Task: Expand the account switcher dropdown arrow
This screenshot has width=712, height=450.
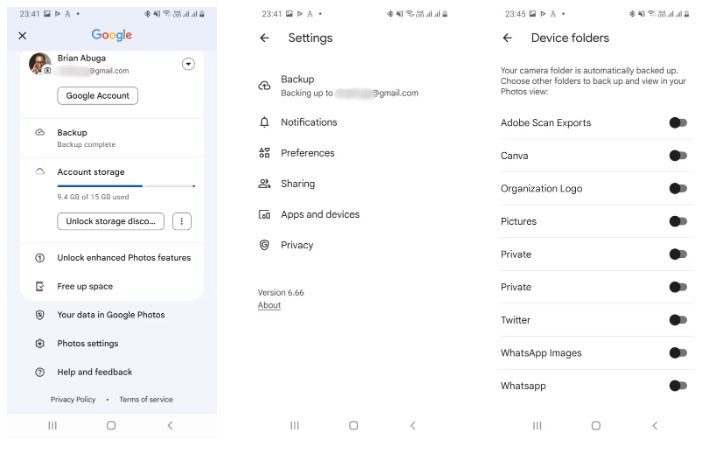Action: point(188,64)
